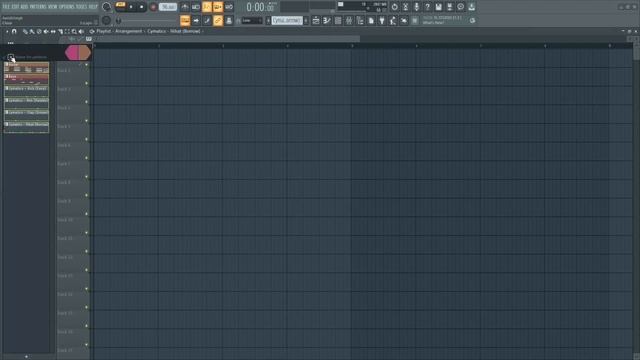The width and height of the screenshot is (640, 360).
Task: Open the TOOLS menu
Action: (x=82, y=7)
